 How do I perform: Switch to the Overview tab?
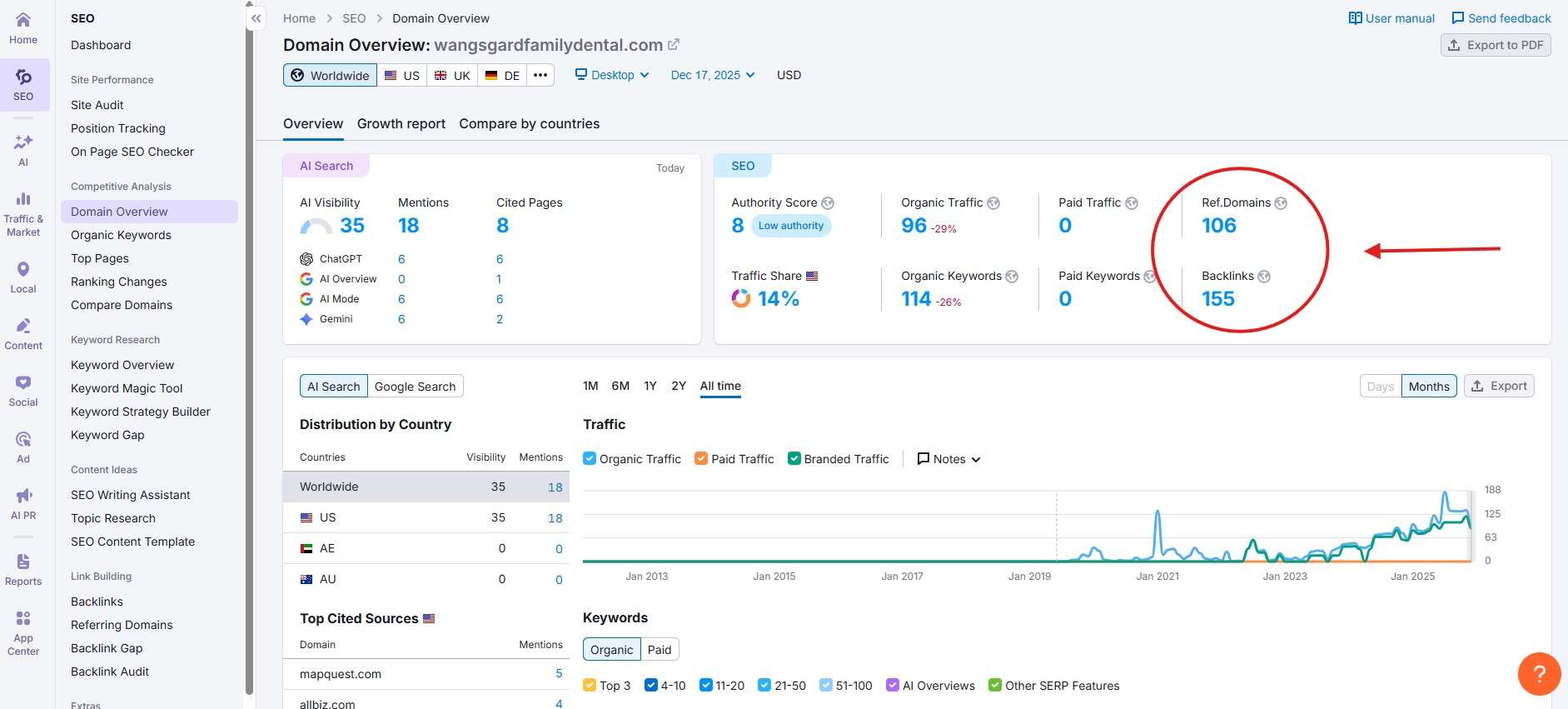[313, 123]
